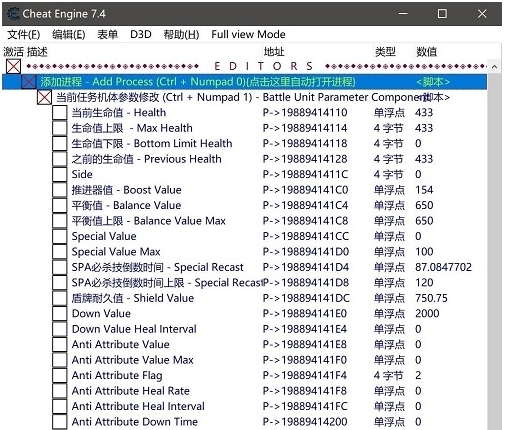Click Balance Value Max number 650
Screen dimensions: 505x430
point(424,221)
